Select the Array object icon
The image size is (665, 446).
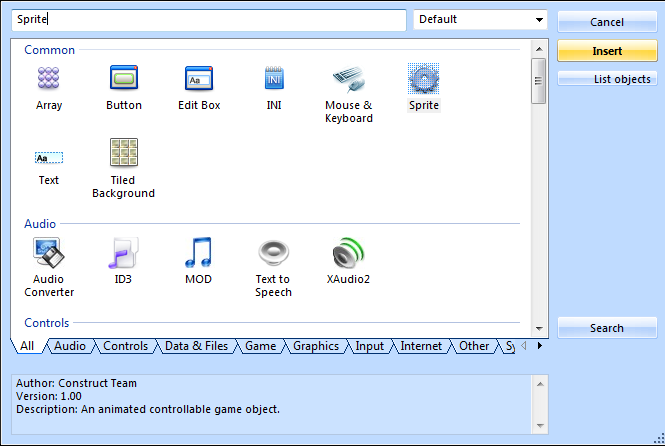tap(48, 78)
